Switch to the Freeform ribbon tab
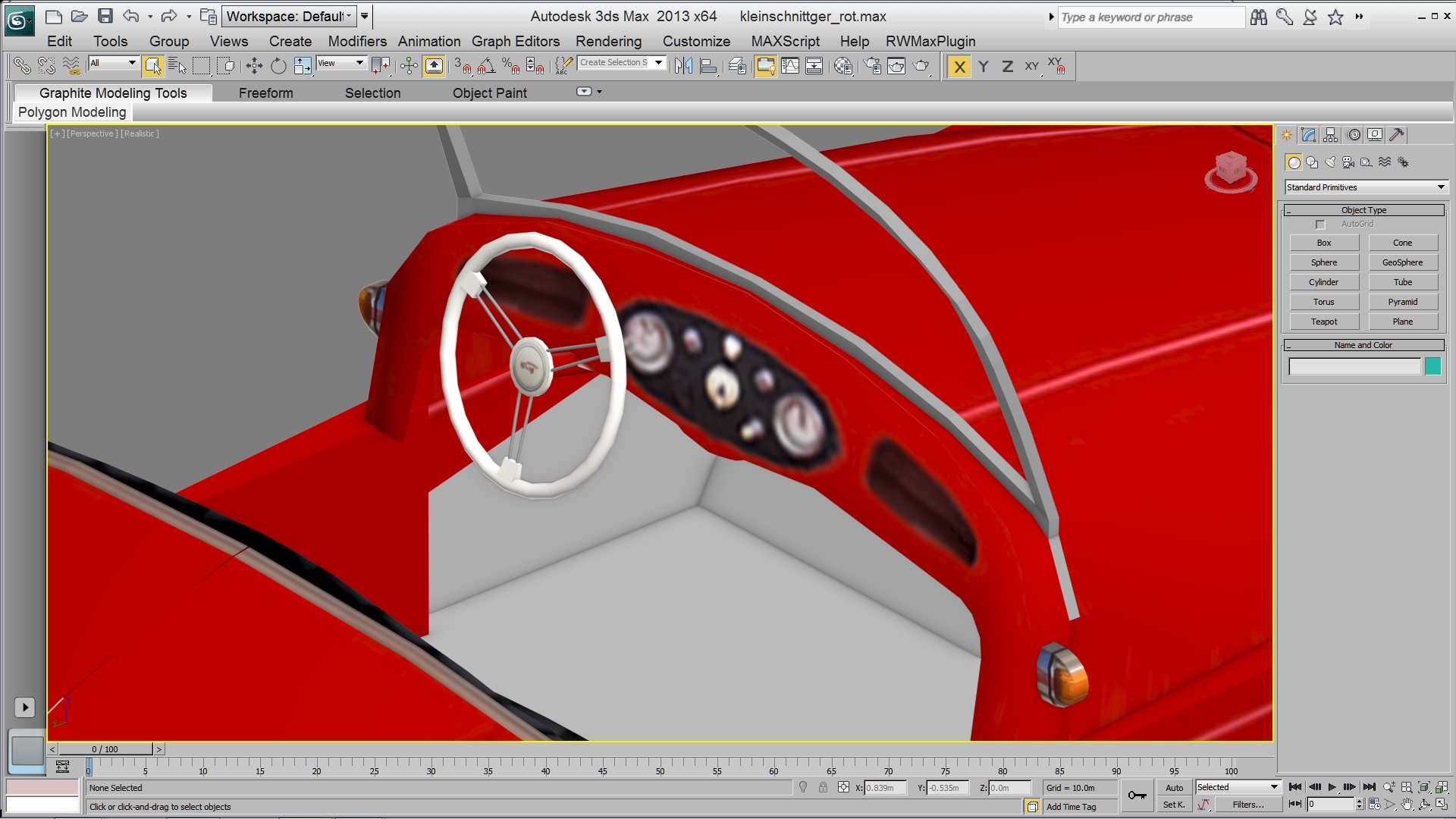Screen dimensions: 1456x819 click(x=265, y=93)
